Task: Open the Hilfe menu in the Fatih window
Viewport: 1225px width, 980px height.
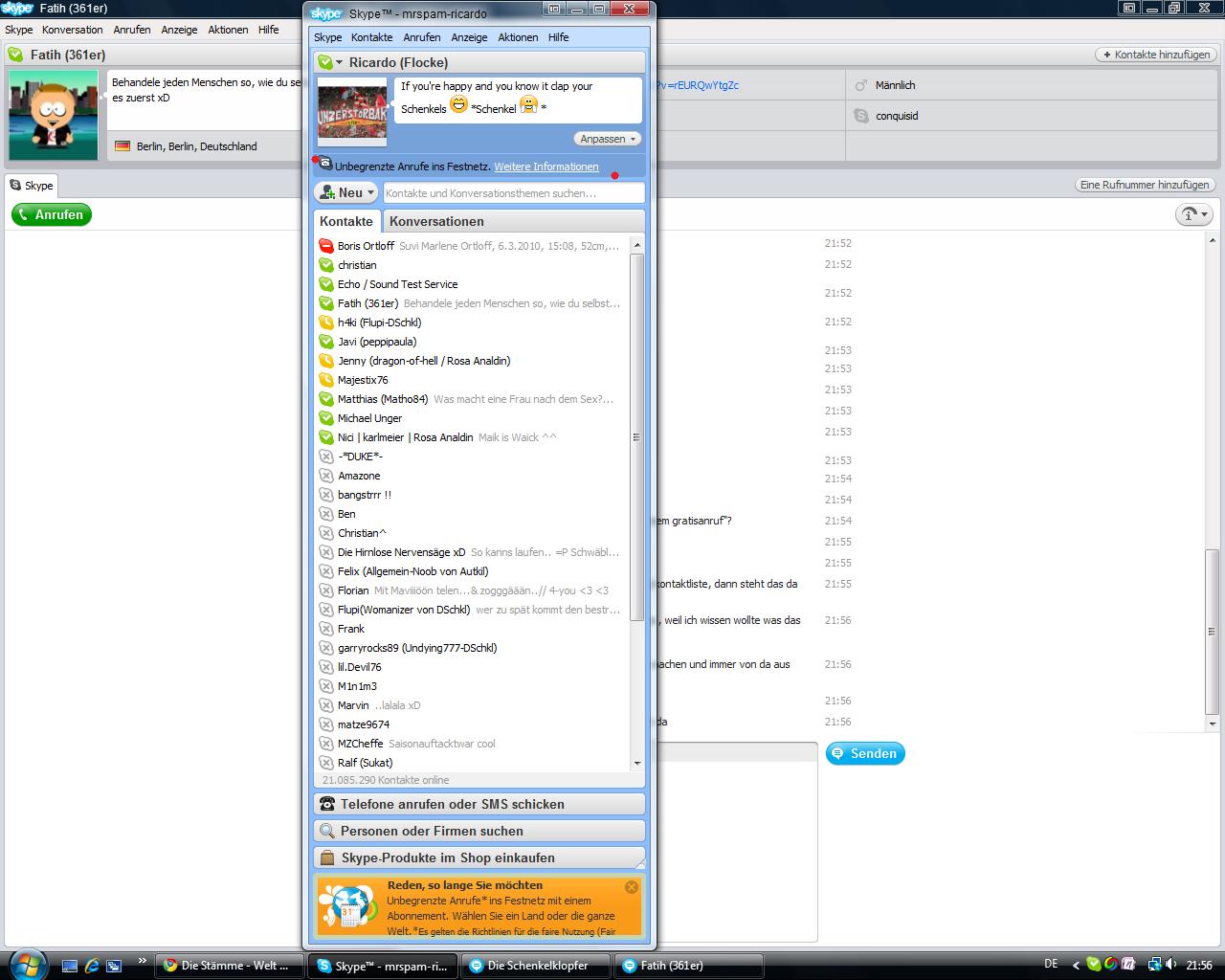Action: coord(269,30)
